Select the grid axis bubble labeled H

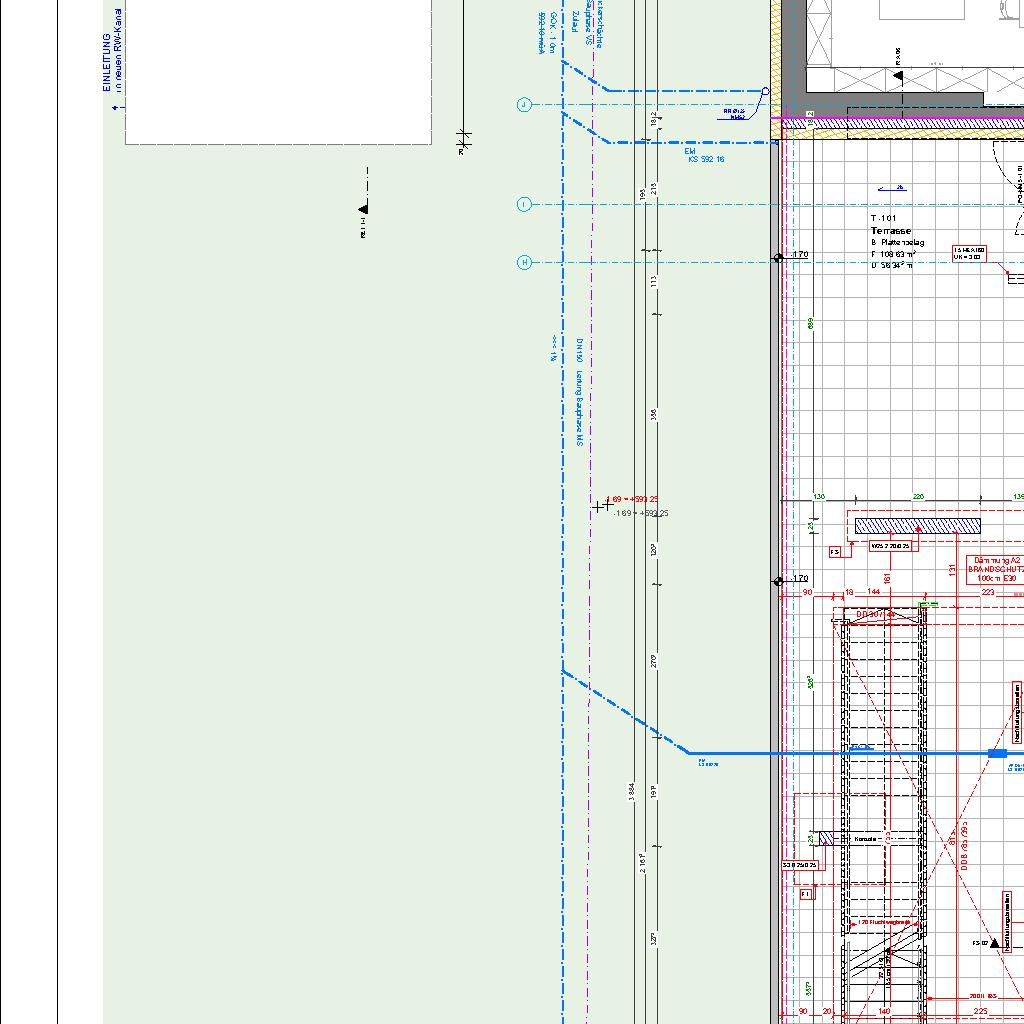[x=524, y=262]
